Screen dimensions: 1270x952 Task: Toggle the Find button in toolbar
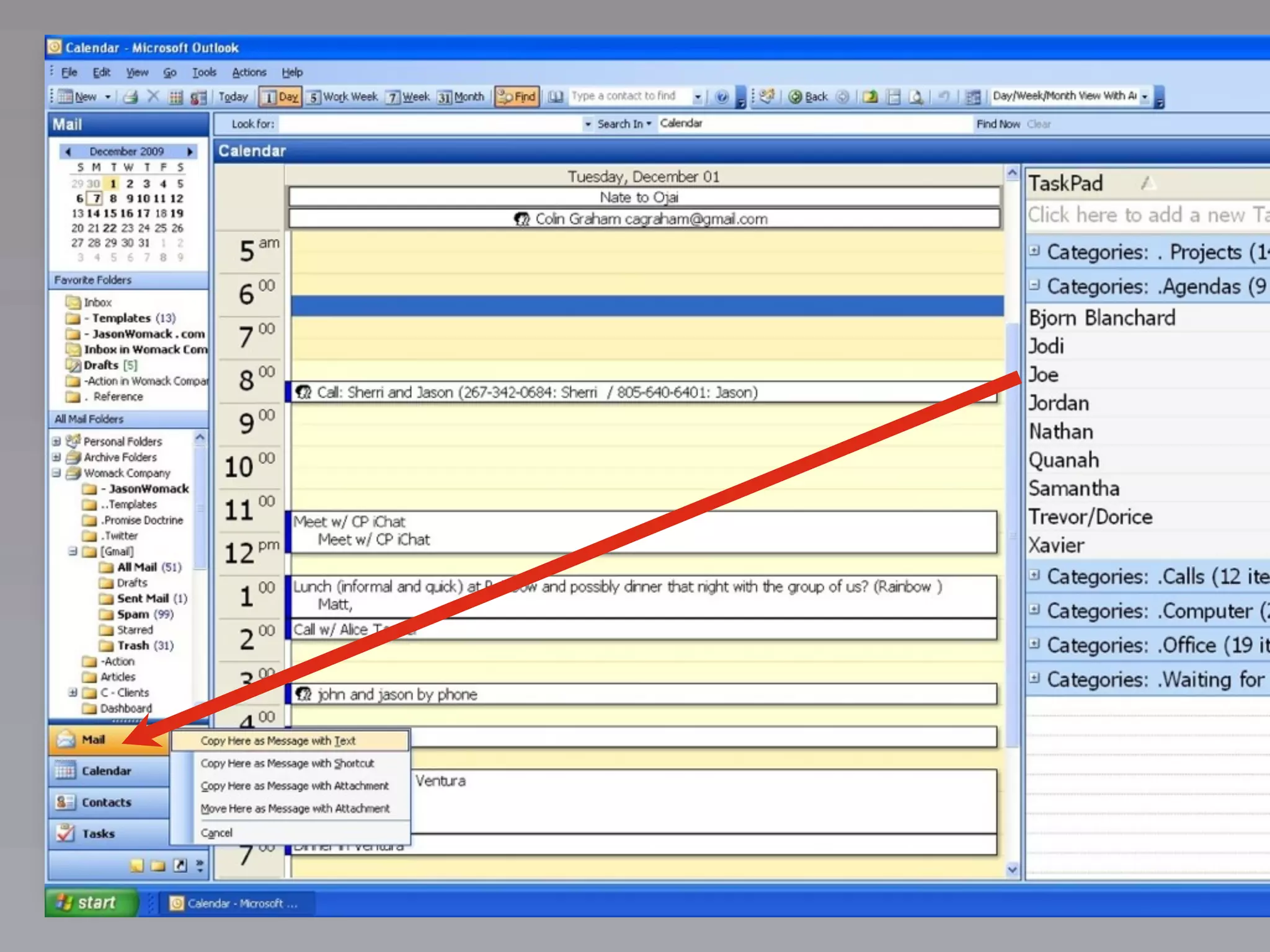point(517,97)
